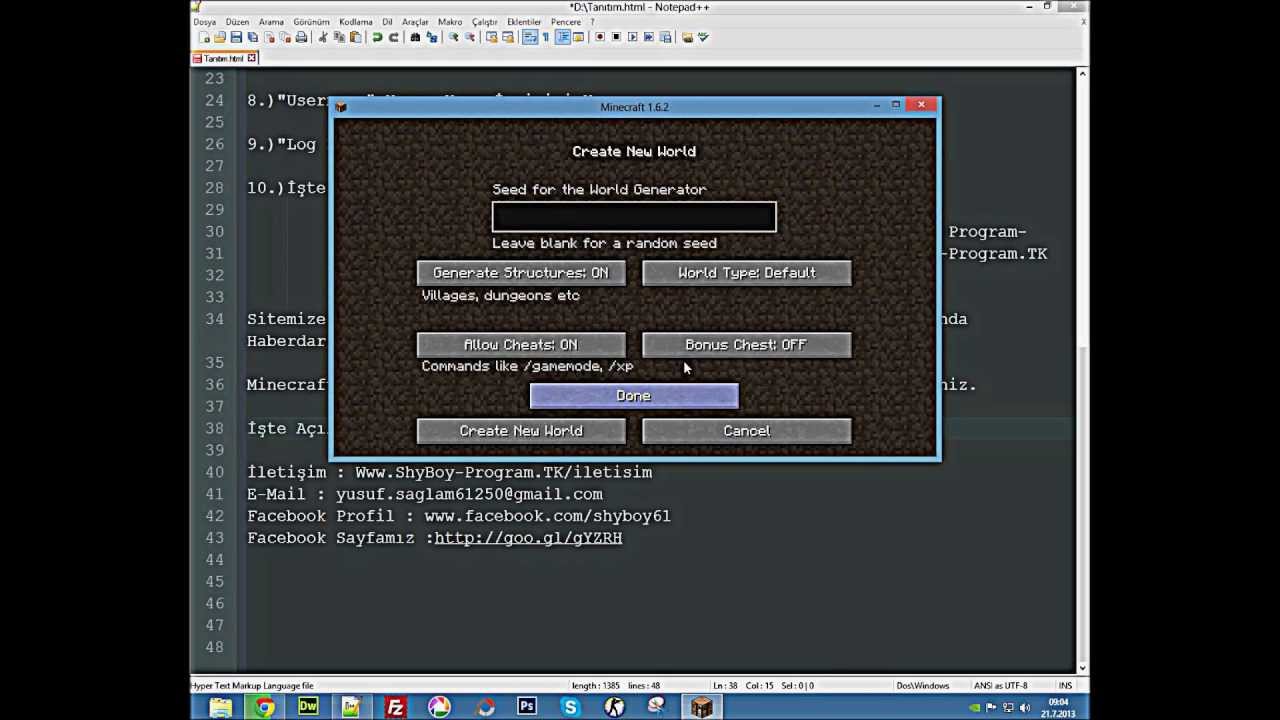Click the İletişim line 40 text
1280x720 pixels.
tap(450, 472)
